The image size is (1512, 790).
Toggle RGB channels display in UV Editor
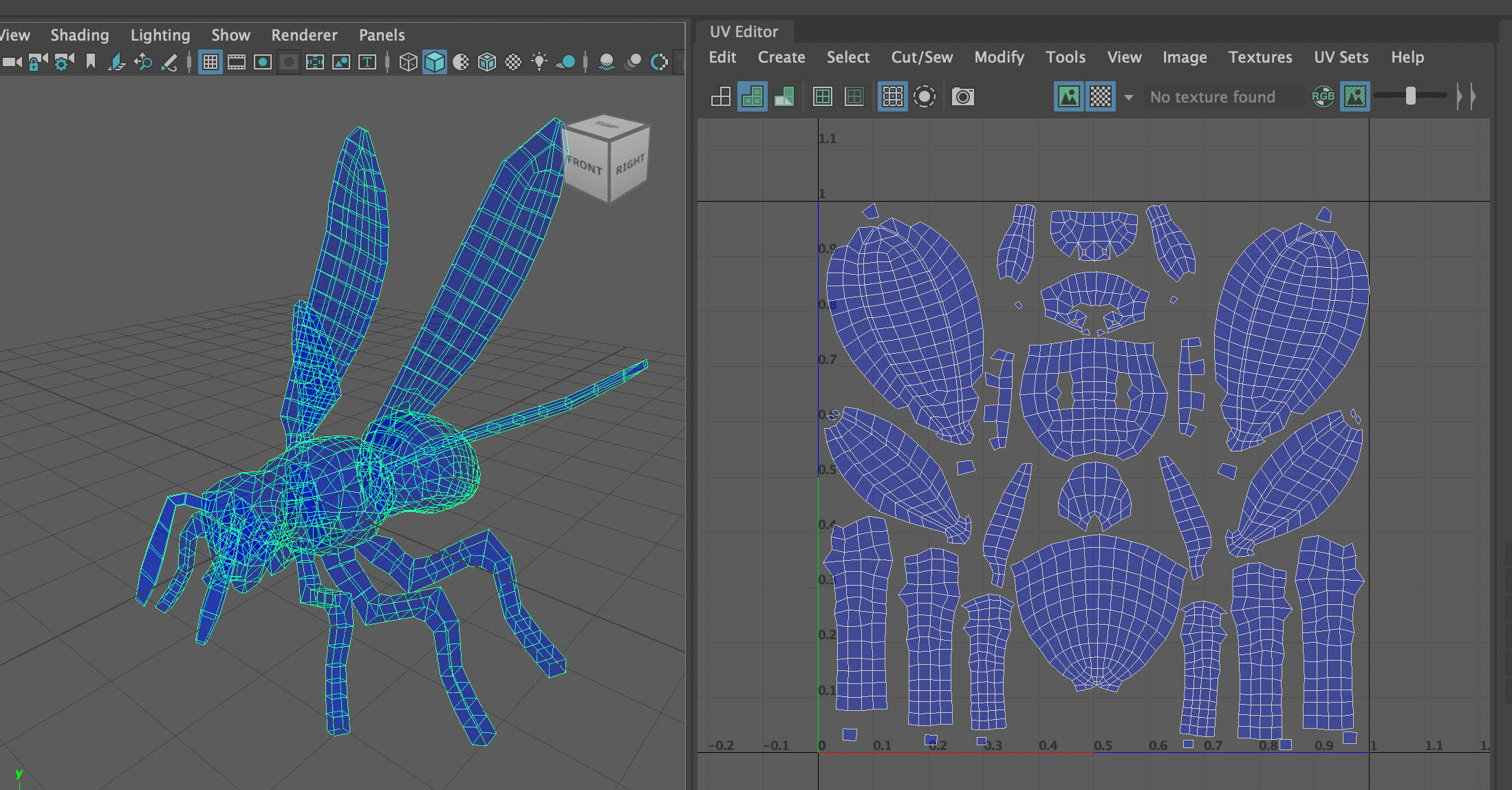pyautogui.click(x=1323, y=96)
